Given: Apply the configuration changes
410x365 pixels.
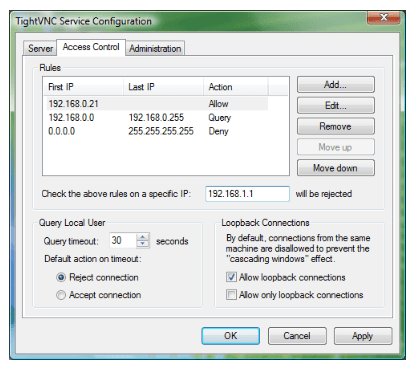Looking at the screenshot, I should click(363, 336).
